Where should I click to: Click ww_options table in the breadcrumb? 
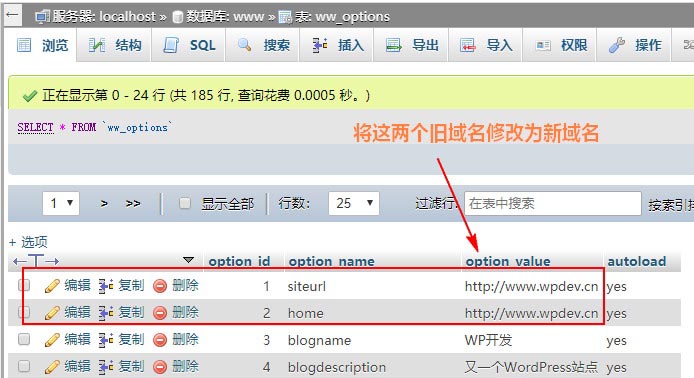tap(352, 17)
